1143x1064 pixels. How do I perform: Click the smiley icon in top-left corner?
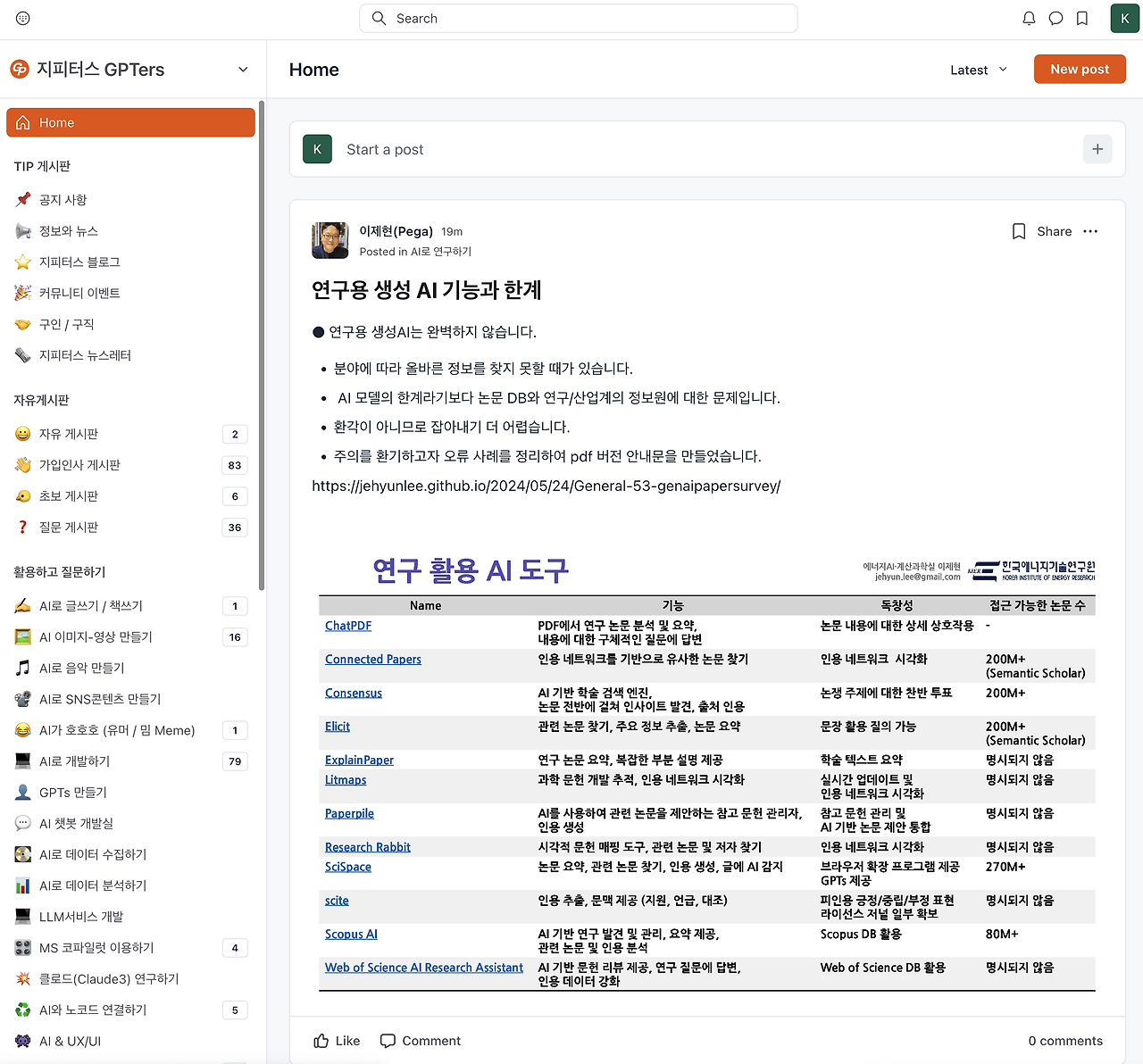[23, 18]
